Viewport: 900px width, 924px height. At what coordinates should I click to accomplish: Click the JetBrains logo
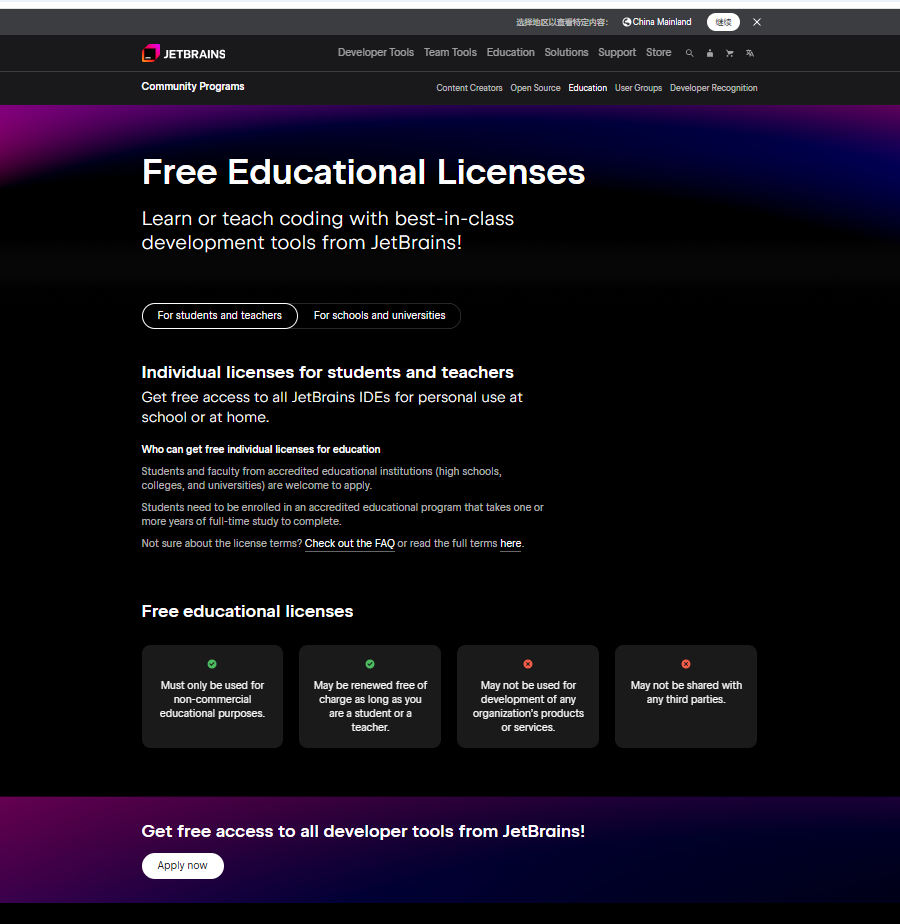click(183, 53)
